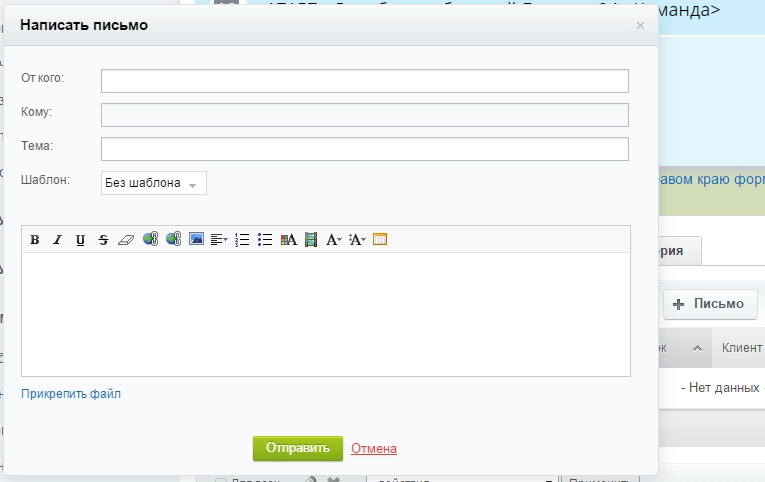765x482 pixels.
Task: Click the Отправить button
Action: point(298,449)
